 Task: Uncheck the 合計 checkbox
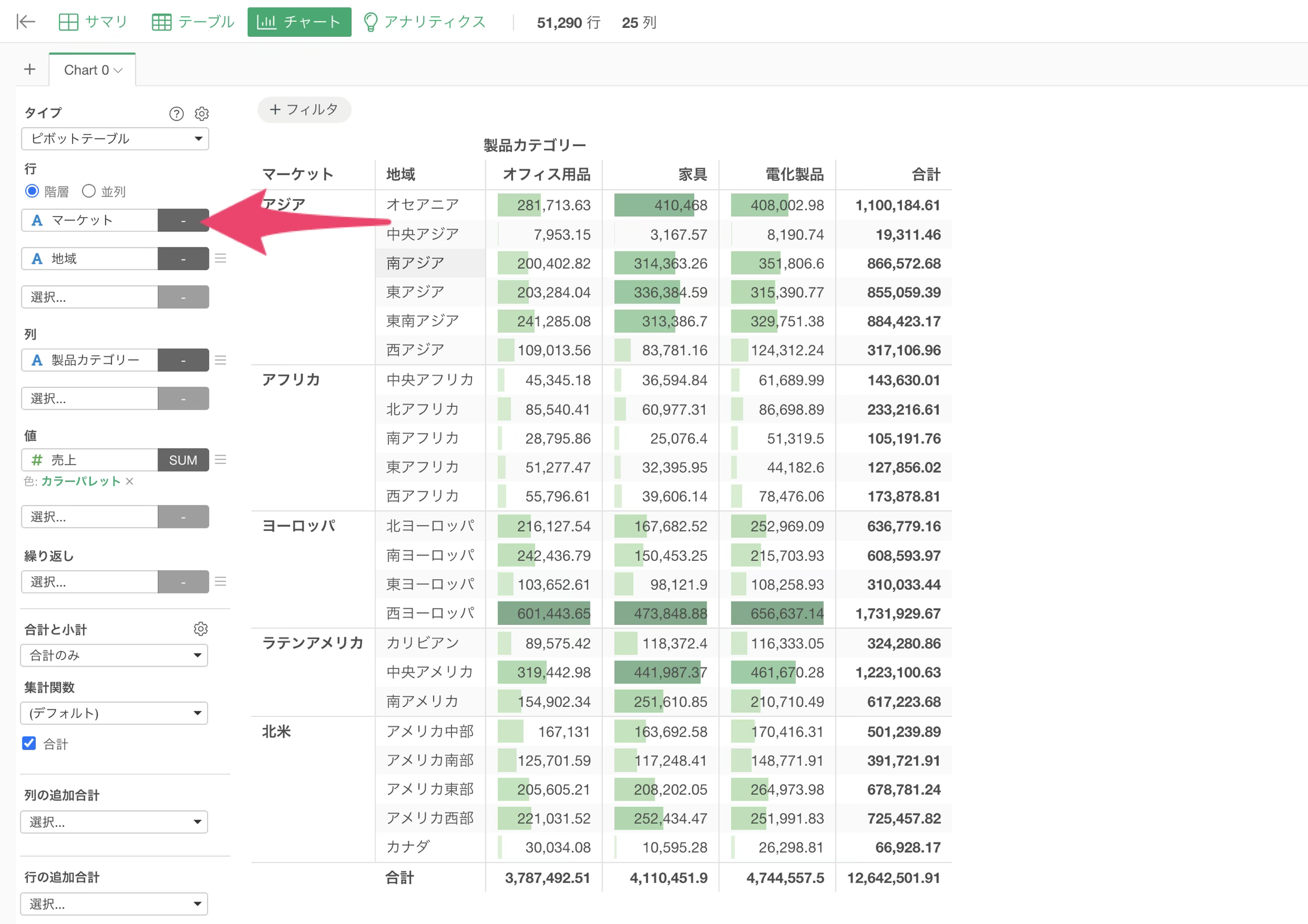[29, 743]
